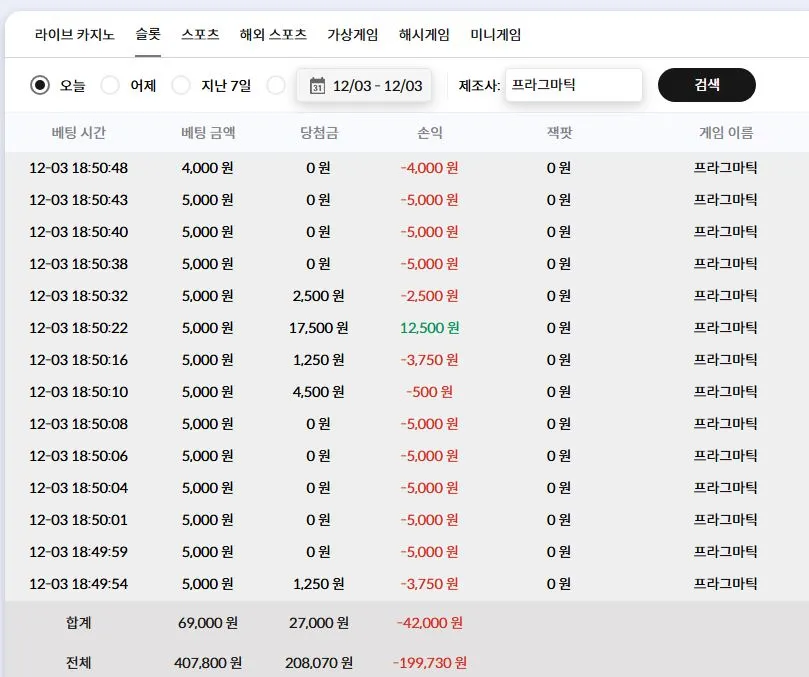809x677 pixels.
Task: Go to the 해시게임 tab
Action: click(424, 35)
